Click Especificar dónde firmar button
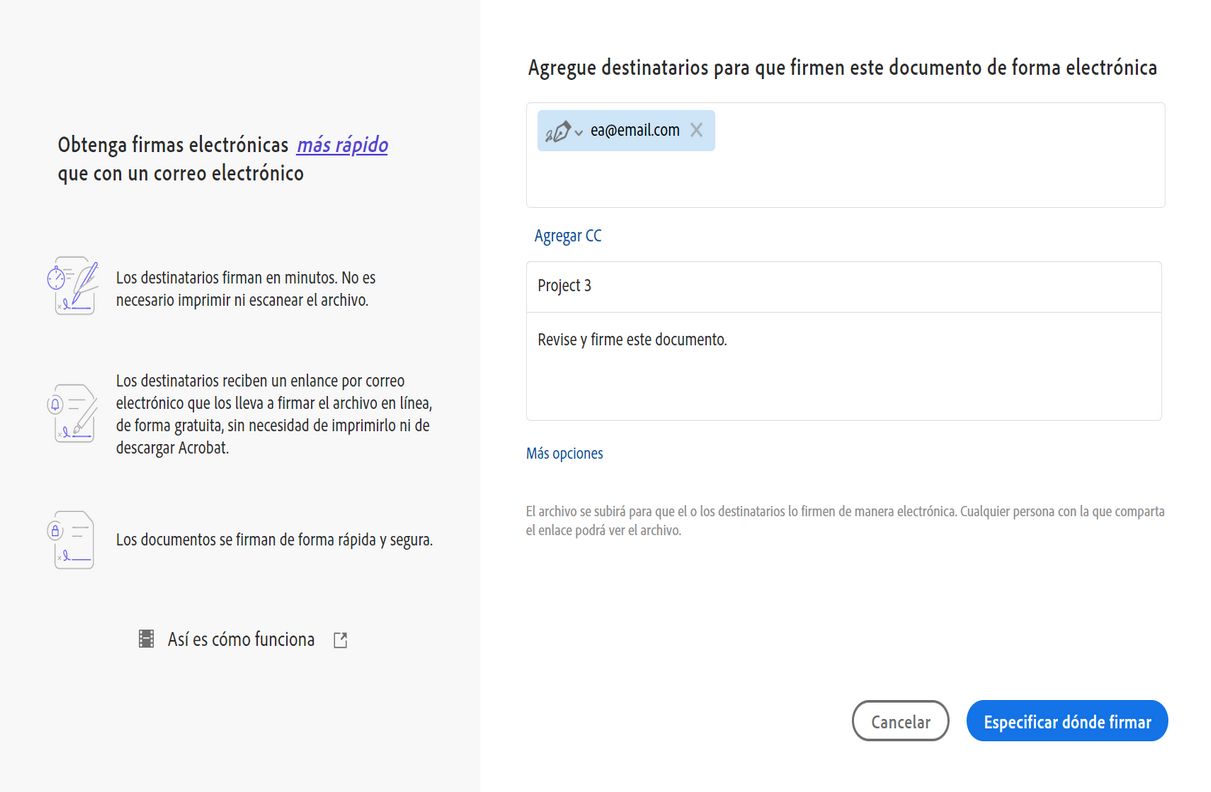Viewport: 1211px width, 792px height. (x=1067, y=721)
